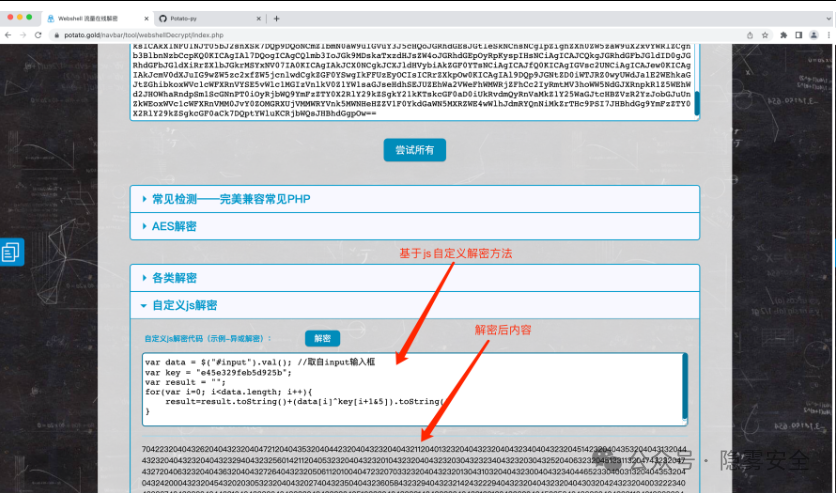
Task: Click the site padlock icon
Action: pyautogui.click(x=56, y=35)
